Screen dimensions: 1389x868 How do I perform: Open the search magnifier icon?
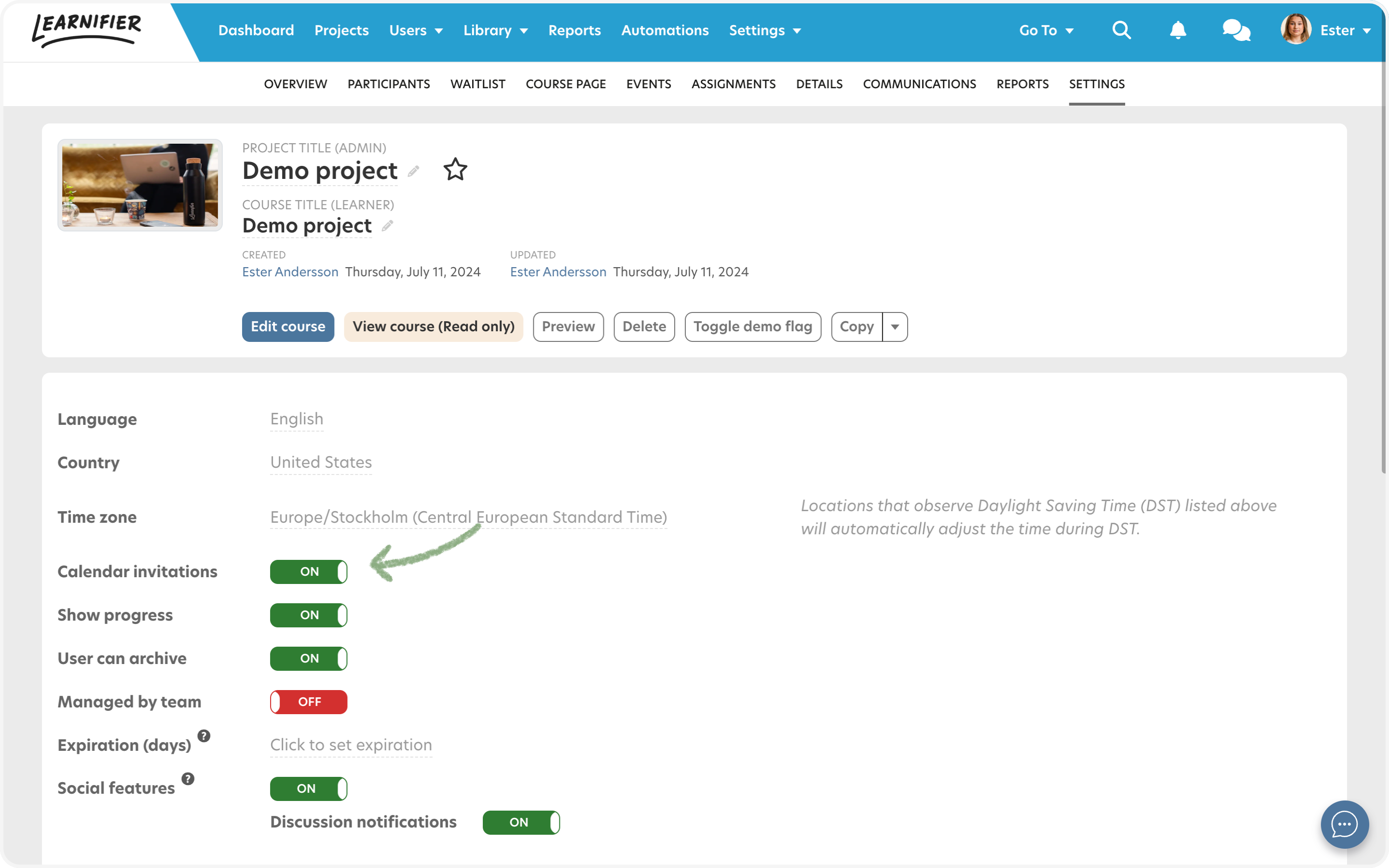pyautogui.click(x=1121, y=30)
